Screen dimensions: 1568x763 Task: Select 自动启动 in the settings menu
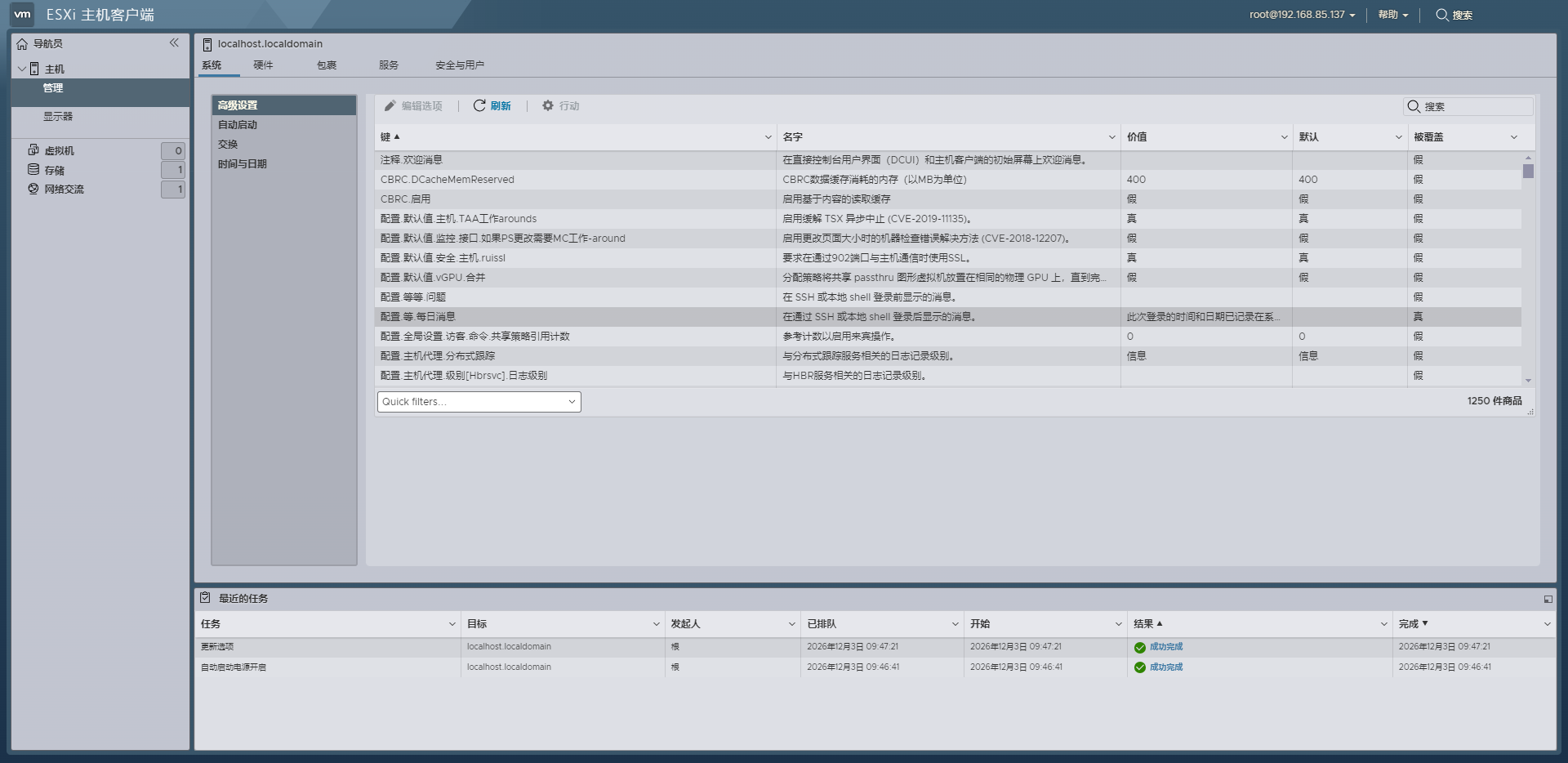[x=237, y=124]
